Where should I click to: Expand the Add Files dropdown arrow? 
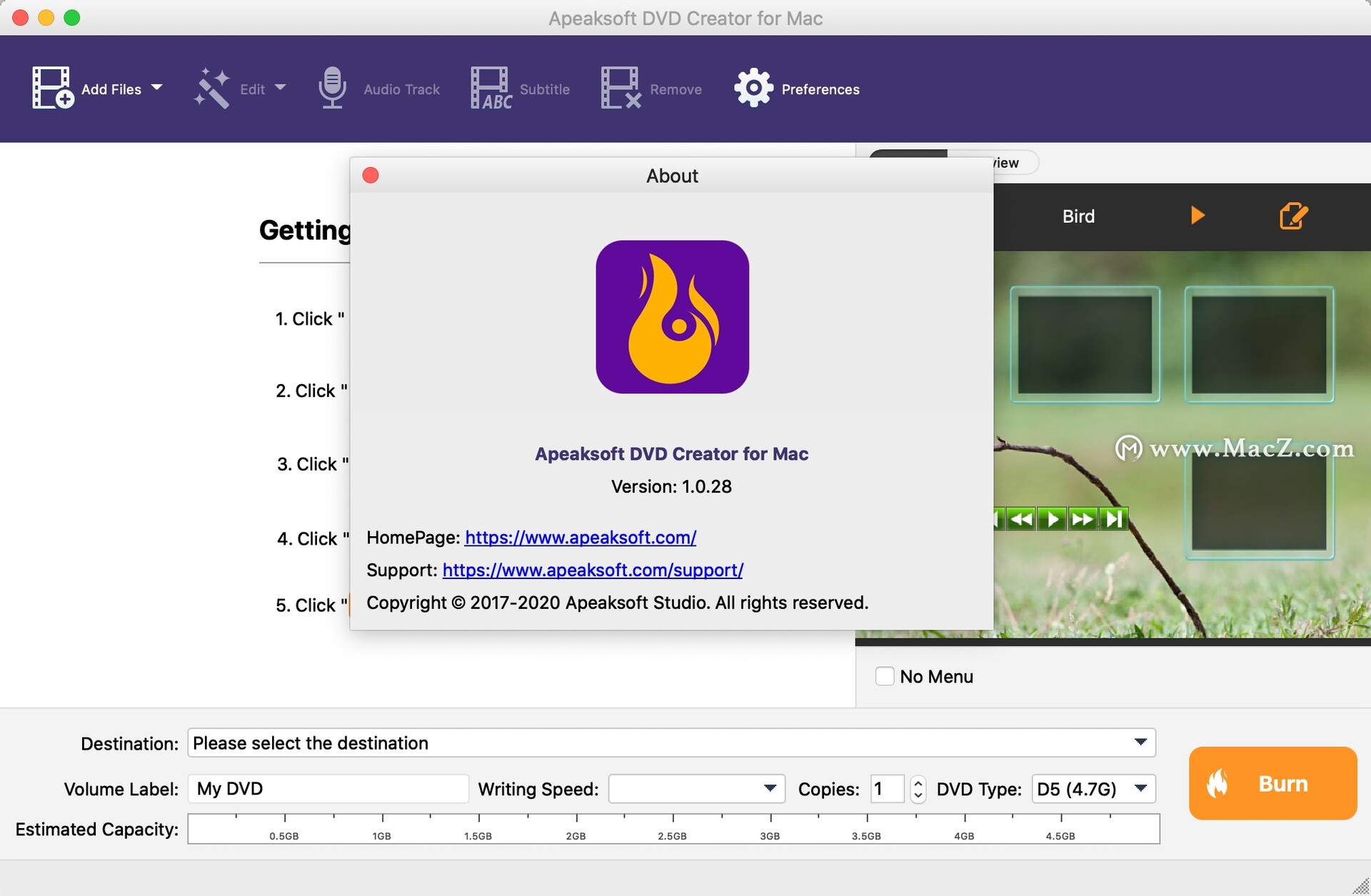coord(157,88)
